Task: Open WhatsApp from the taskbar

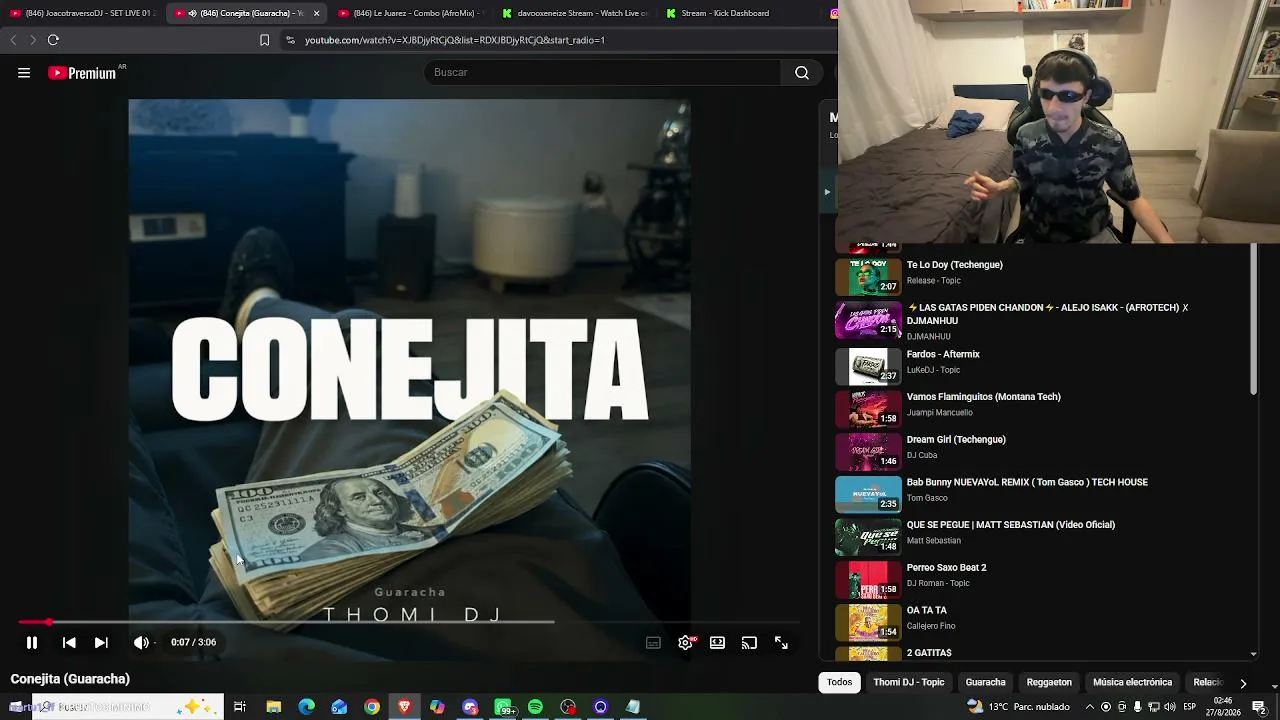Action: pos(503,707)
